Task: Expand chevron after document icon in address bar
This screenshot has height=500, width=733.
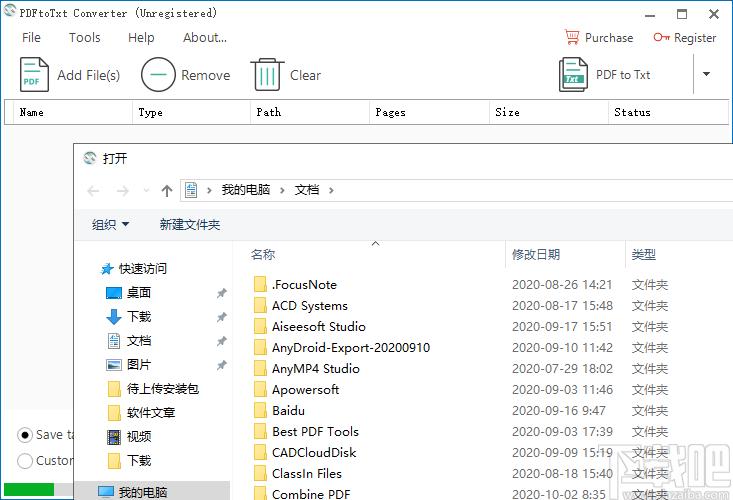Action: [209, 190]
